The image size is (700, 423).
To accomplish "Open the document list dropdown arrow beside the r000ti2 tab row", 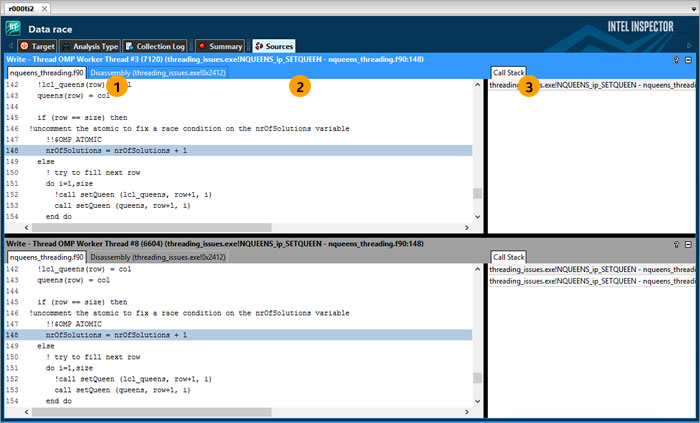I will click(693, 9).
